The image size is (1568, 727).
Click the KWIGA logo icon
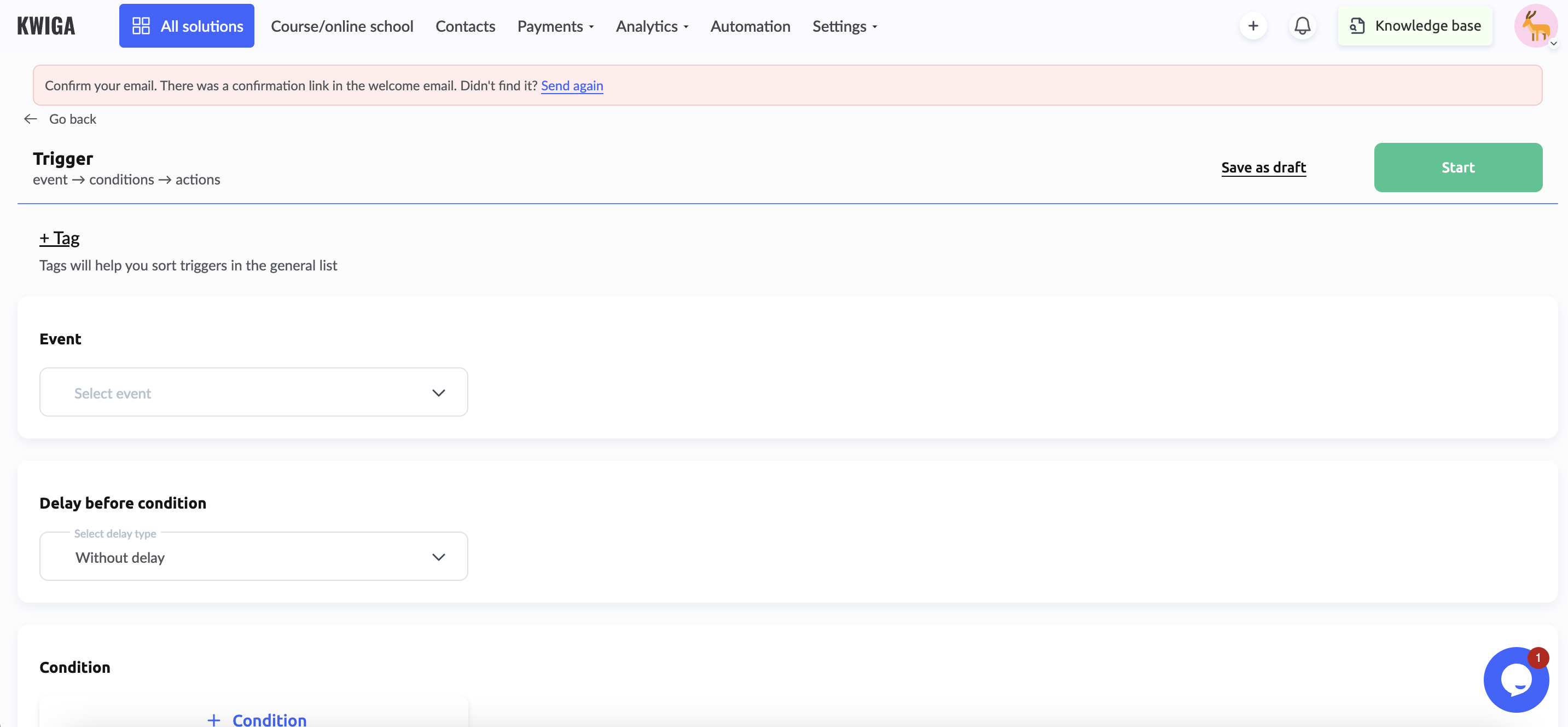tap(47, 25)
